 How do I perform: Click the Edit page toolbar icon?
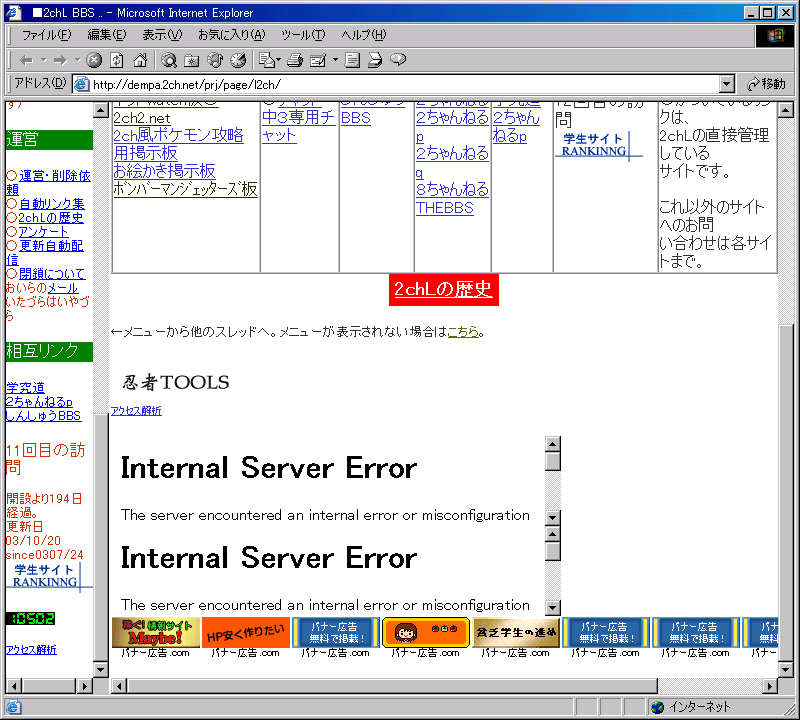pyautogui.click(x=318, y=60)
